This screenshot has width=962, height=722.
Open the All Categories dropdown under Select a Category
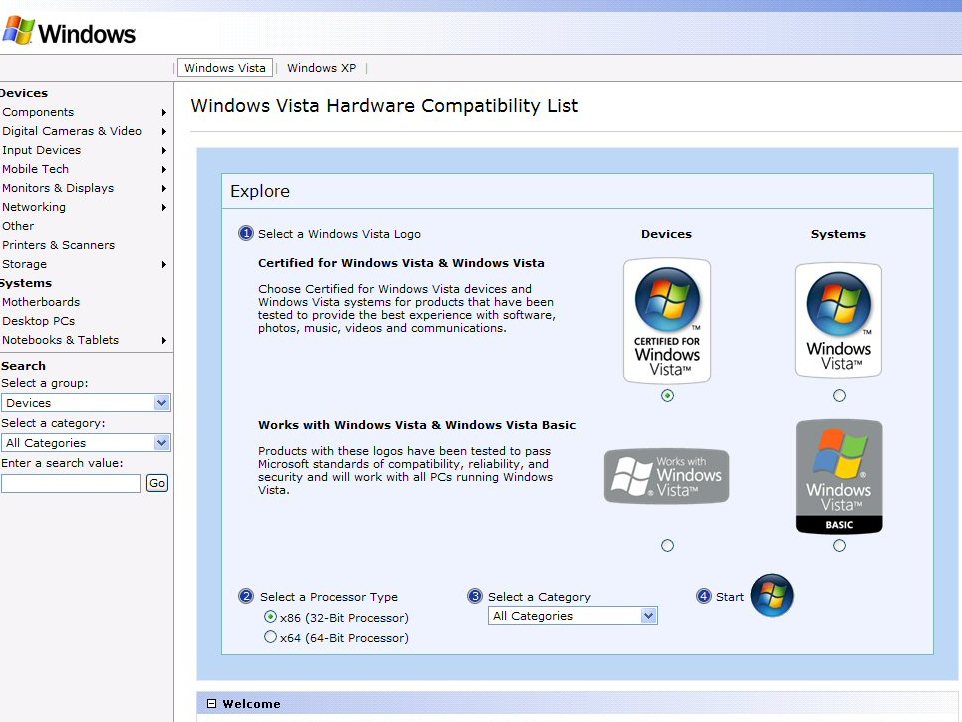572,616
